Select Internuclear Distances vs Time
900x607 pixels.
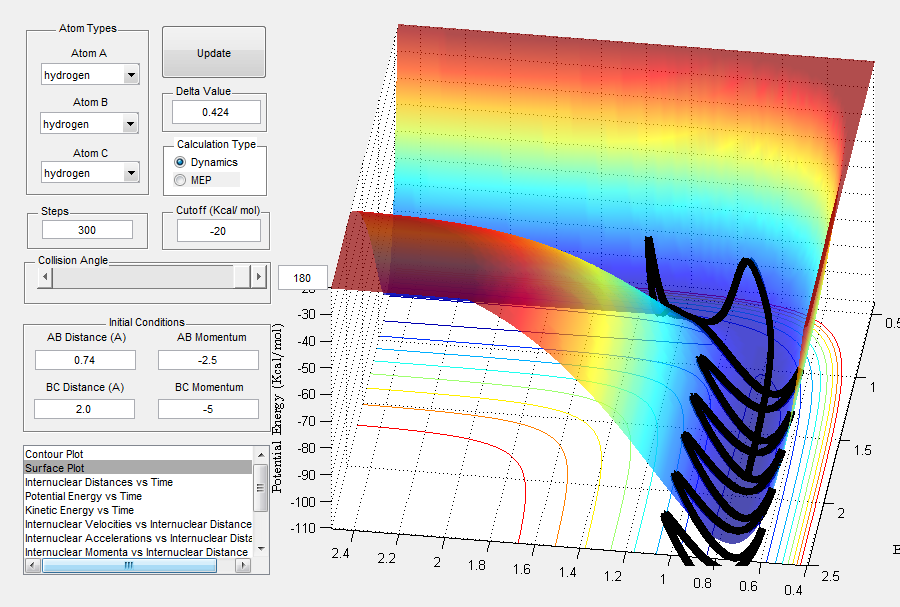tap(138, 482)
